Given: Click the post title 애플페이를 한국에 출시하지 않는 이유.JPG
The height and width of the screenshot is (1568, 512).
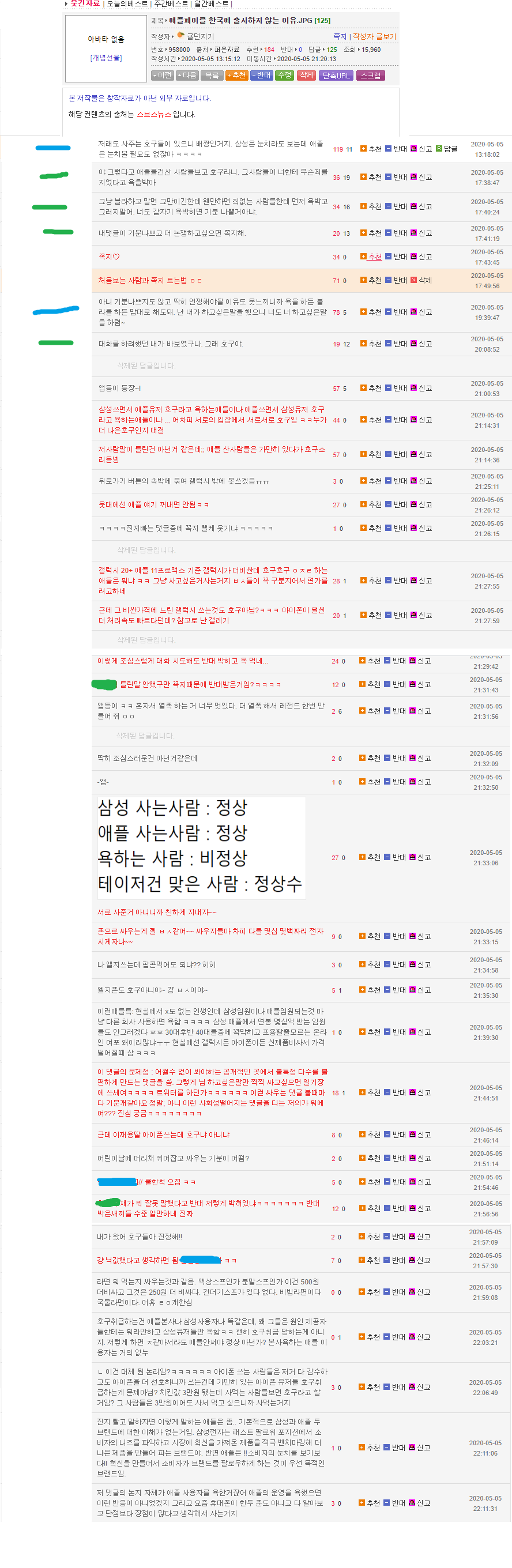Looking at the screenshot, I should coord(240,21).
